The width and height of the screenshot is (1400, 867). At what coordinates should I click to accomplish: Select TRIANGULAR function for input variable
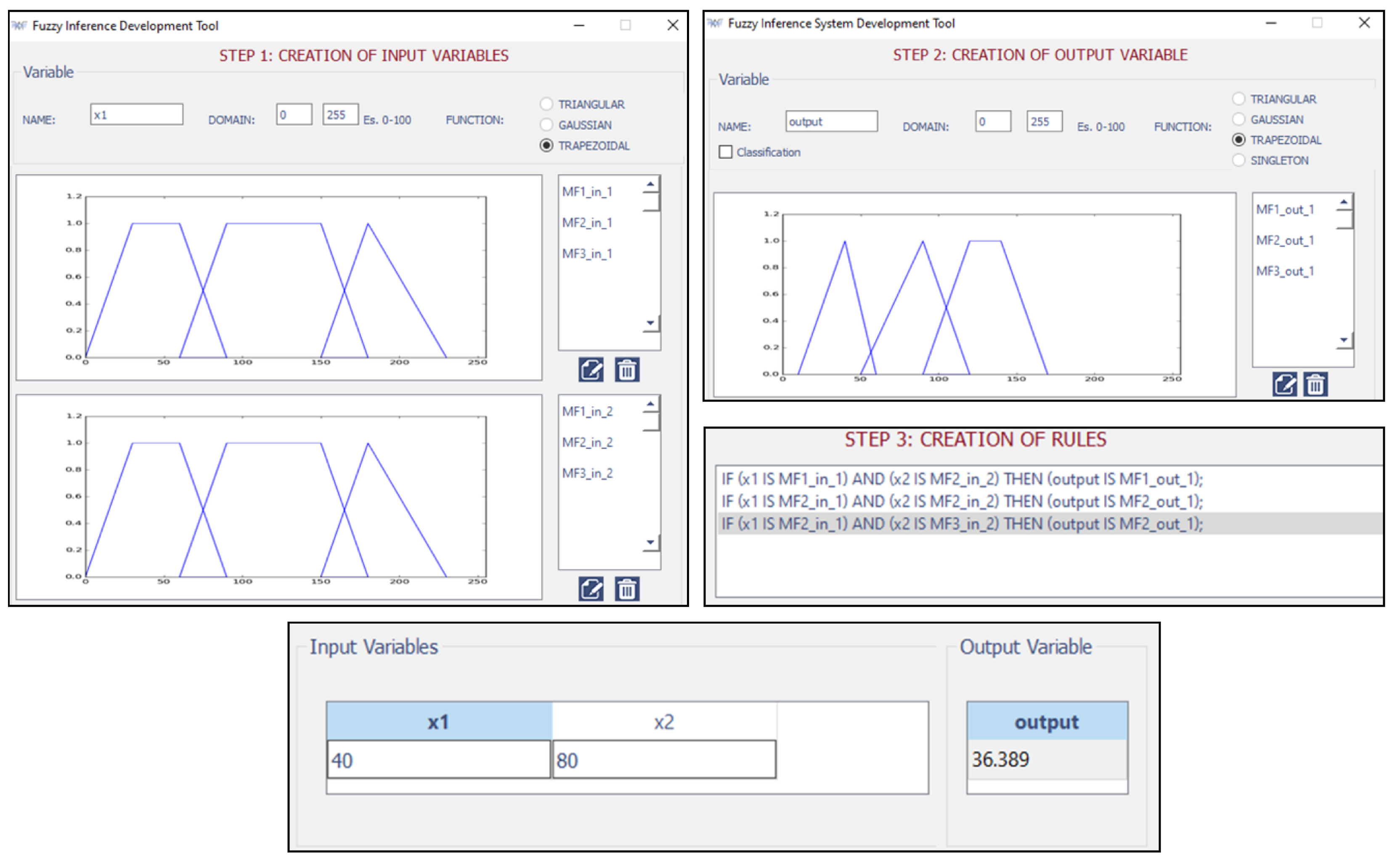point(546,104)
